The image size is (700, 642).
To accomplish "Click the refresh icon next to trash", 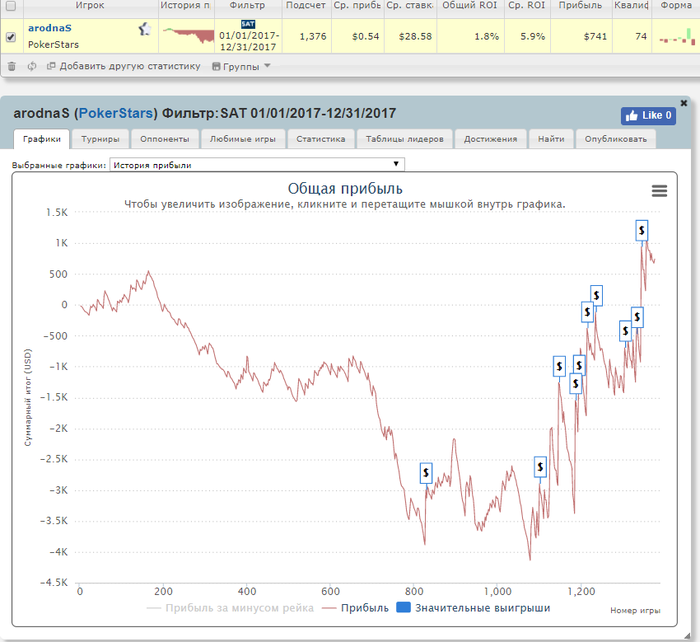I will pos(32,67).
